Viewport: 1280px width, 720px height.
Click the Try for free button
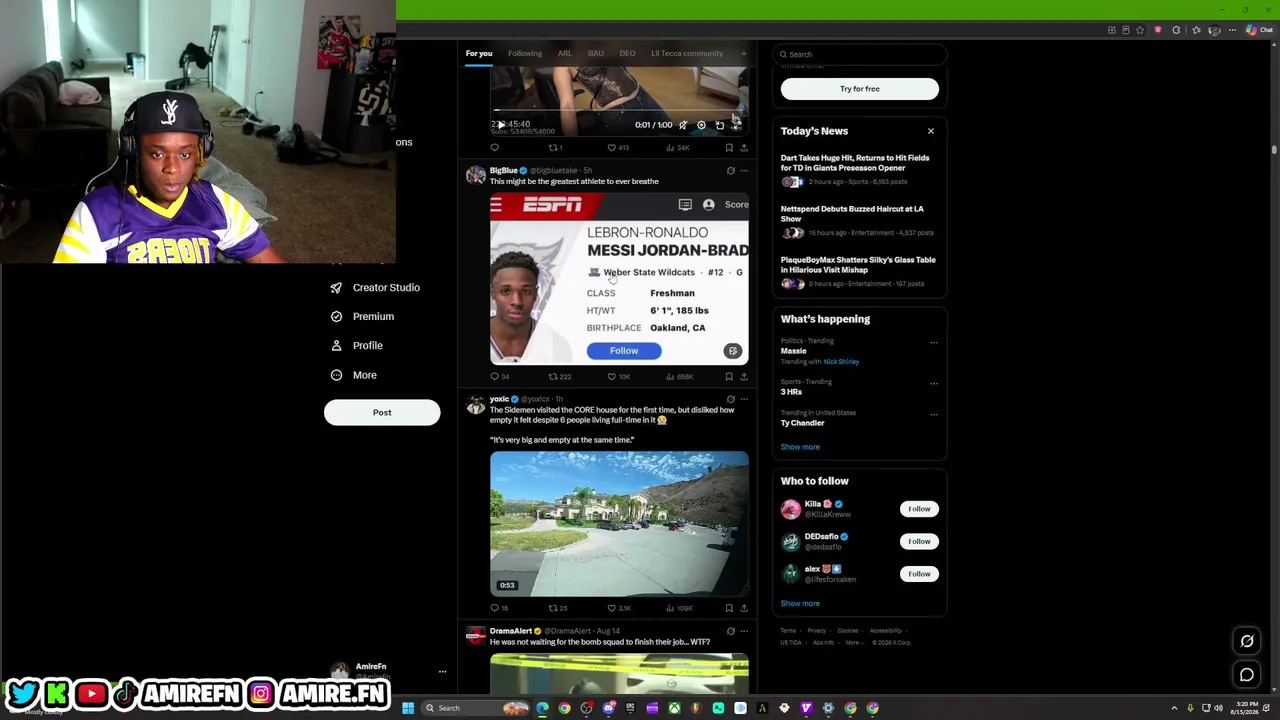(x=860, y=89)
